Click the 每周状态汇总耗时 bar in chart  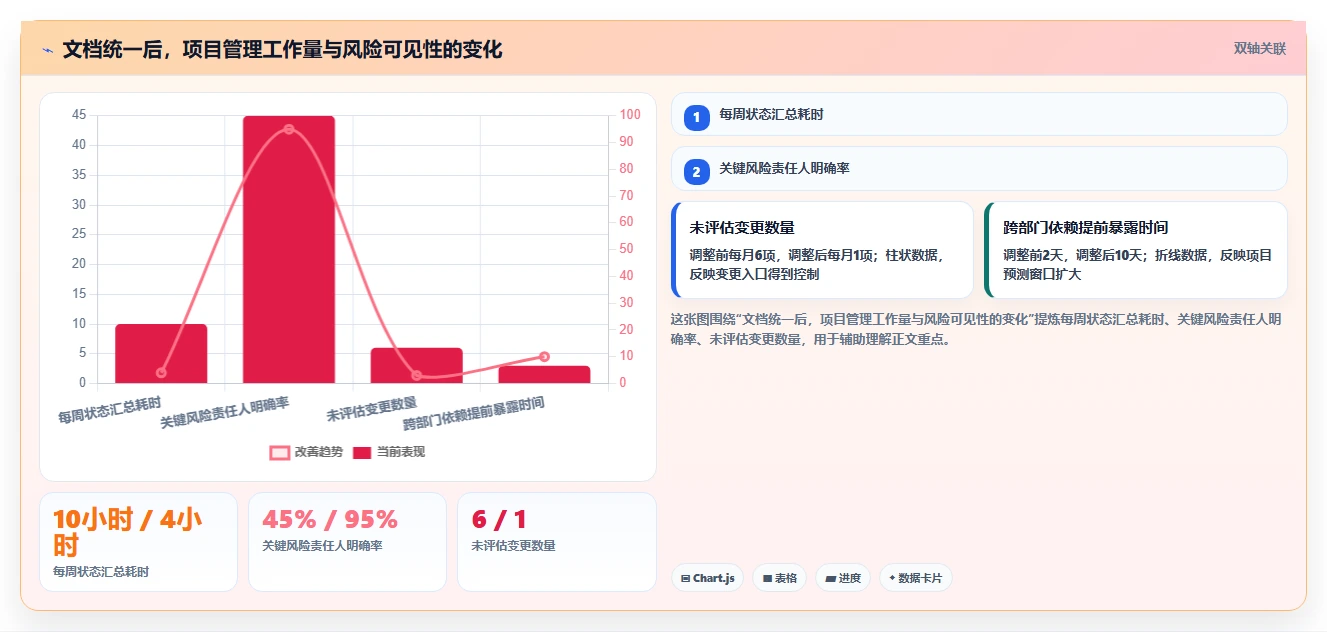161,354
